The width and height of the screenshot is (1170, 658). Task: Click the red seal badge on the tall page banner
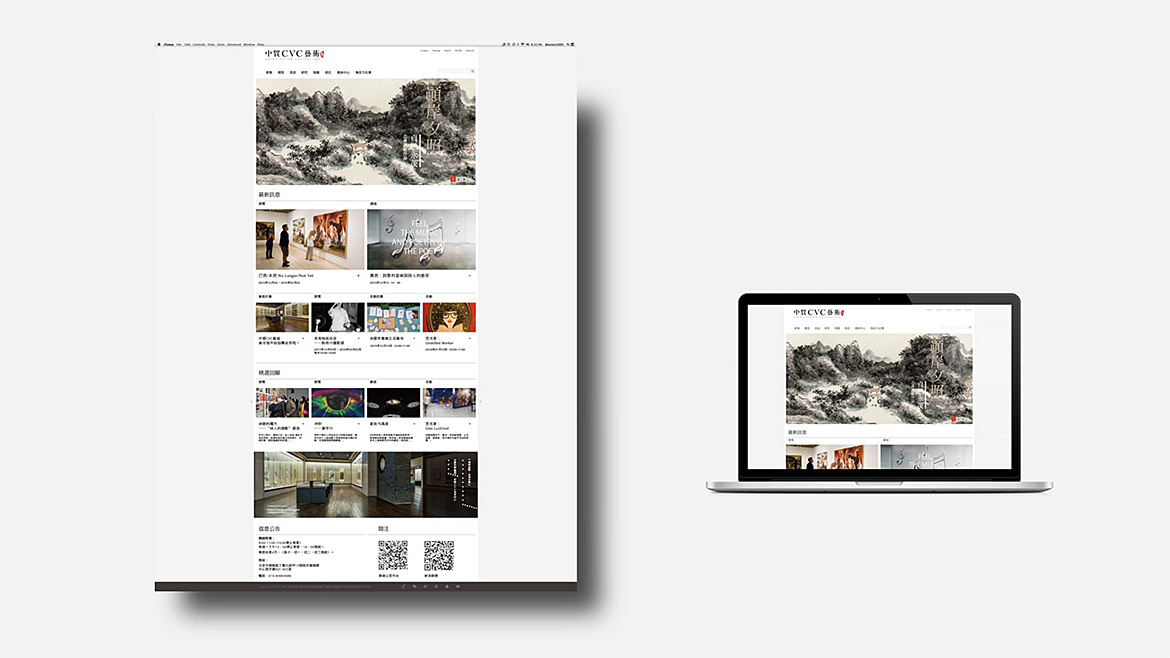coord(453,179)
